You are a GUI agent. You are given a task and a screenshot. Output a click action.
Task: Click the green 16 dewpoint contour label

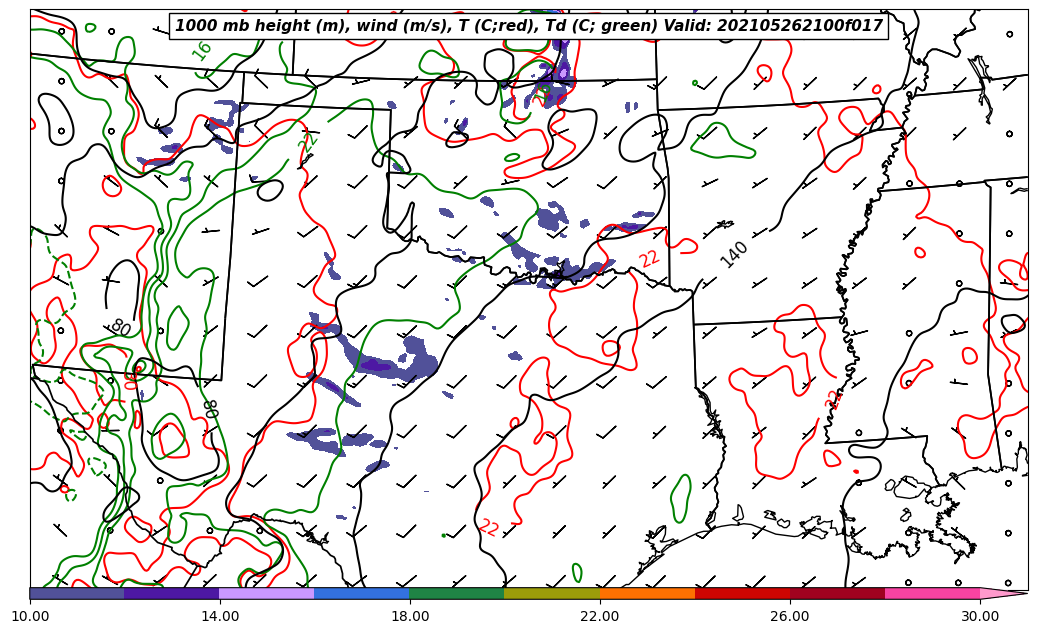point(203,51)
